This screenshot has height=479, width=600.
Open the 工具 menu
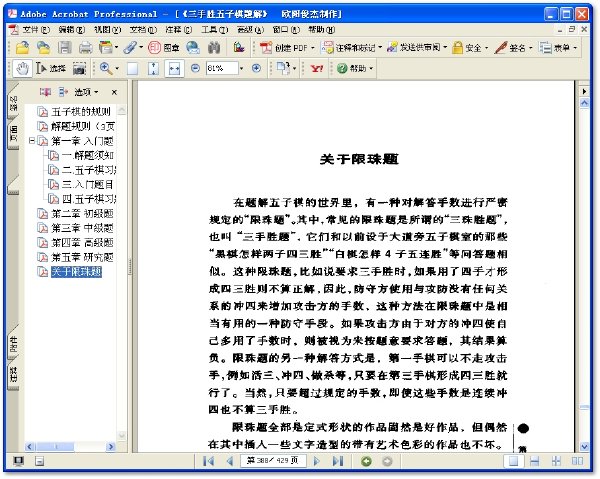pyautogui.click(x=215, y=29)
